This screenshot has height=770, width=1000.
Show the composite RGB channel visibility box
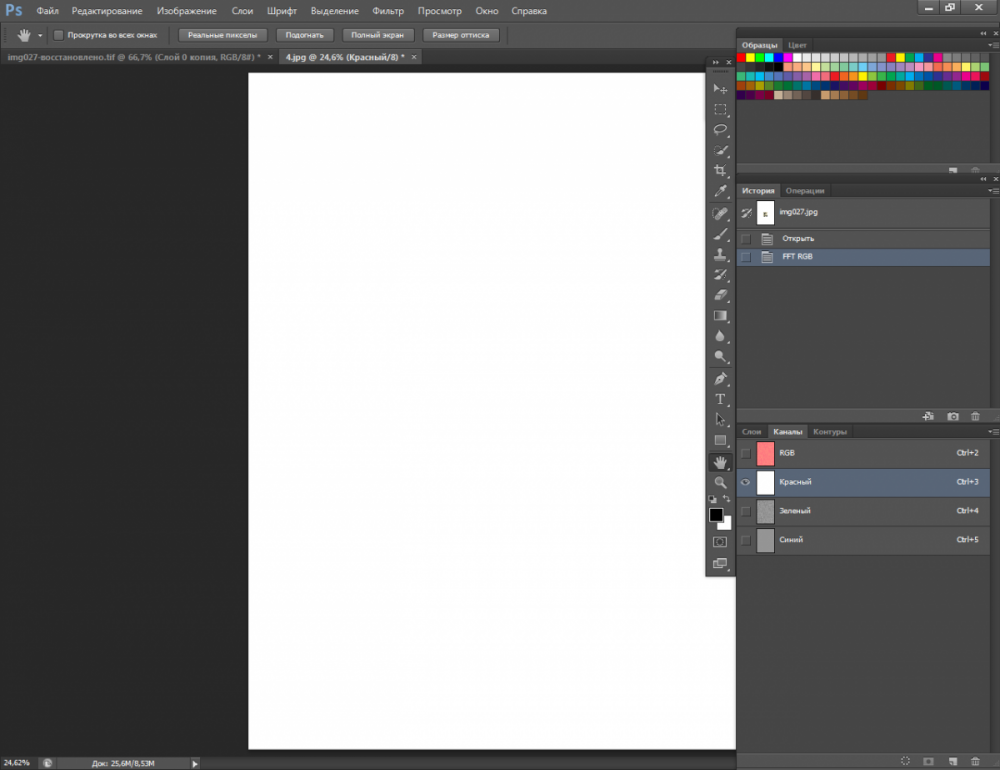pyautogui.click(x=745, y=453)
